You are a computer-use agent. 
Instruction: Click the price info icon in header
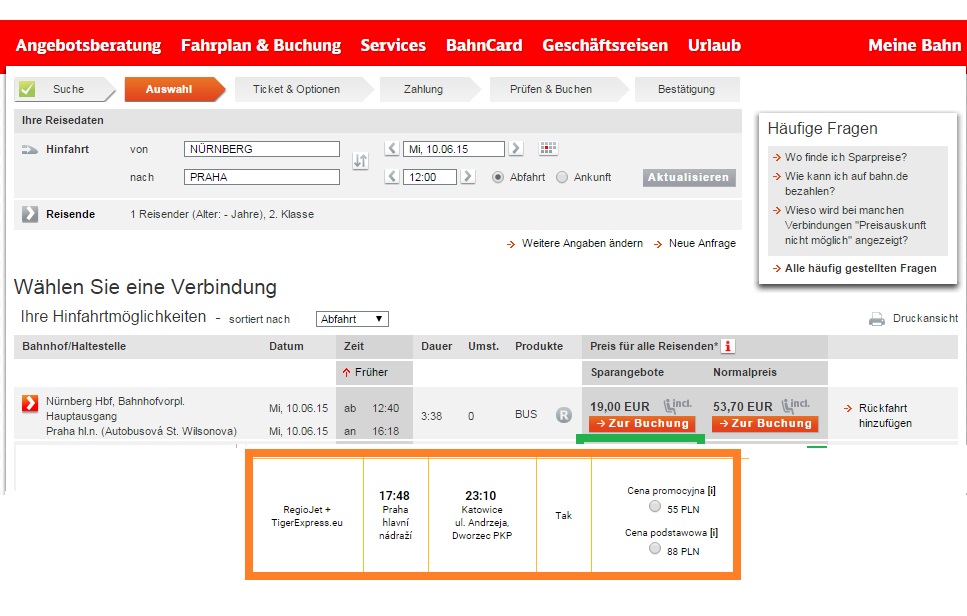click(x=728, y=347)
